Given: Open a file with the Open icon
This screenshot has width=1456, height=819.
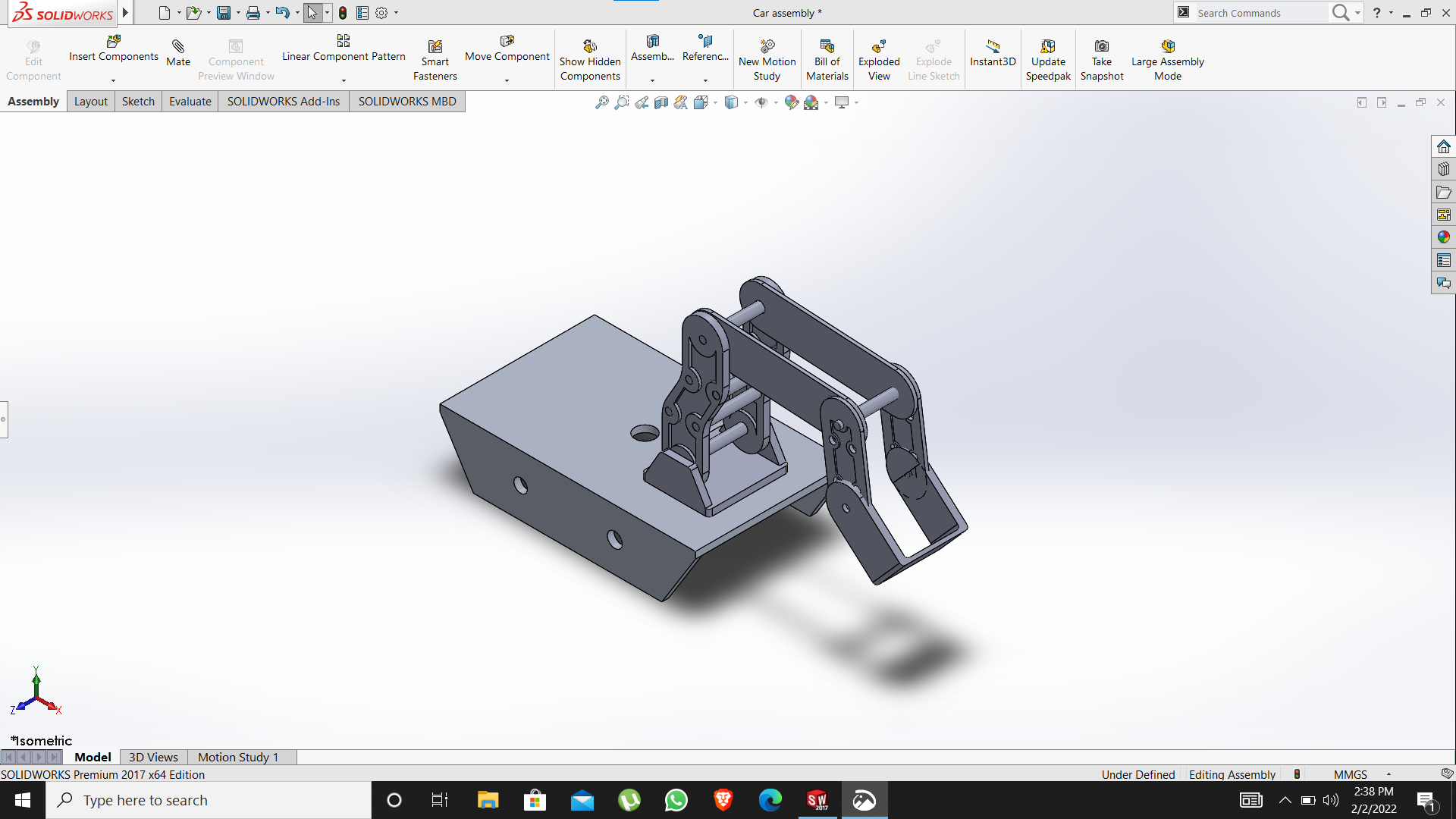Looking at the screenshot, I should [x=193, y=13].
